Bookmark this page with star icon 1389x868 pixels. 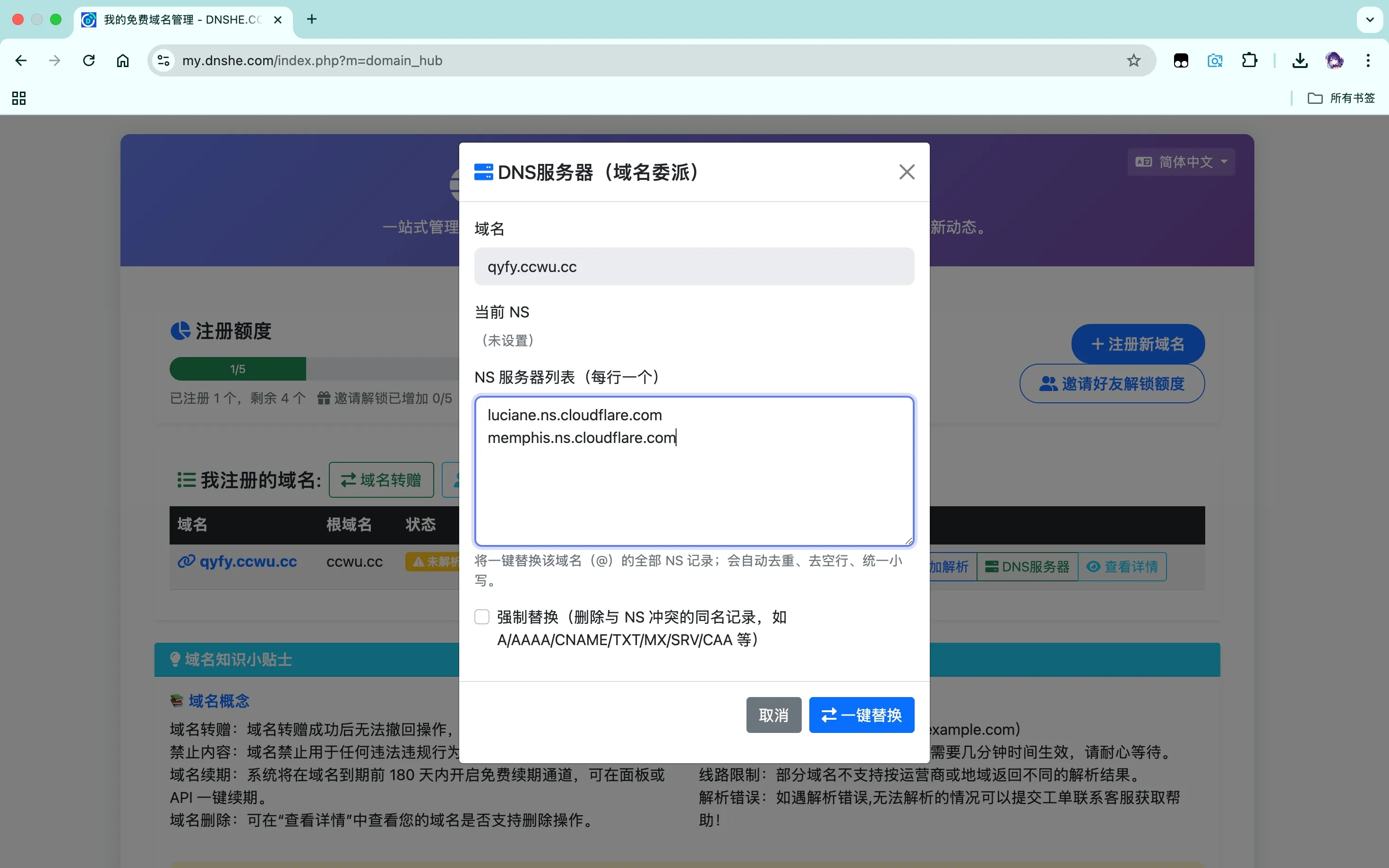pos(1133,60)
